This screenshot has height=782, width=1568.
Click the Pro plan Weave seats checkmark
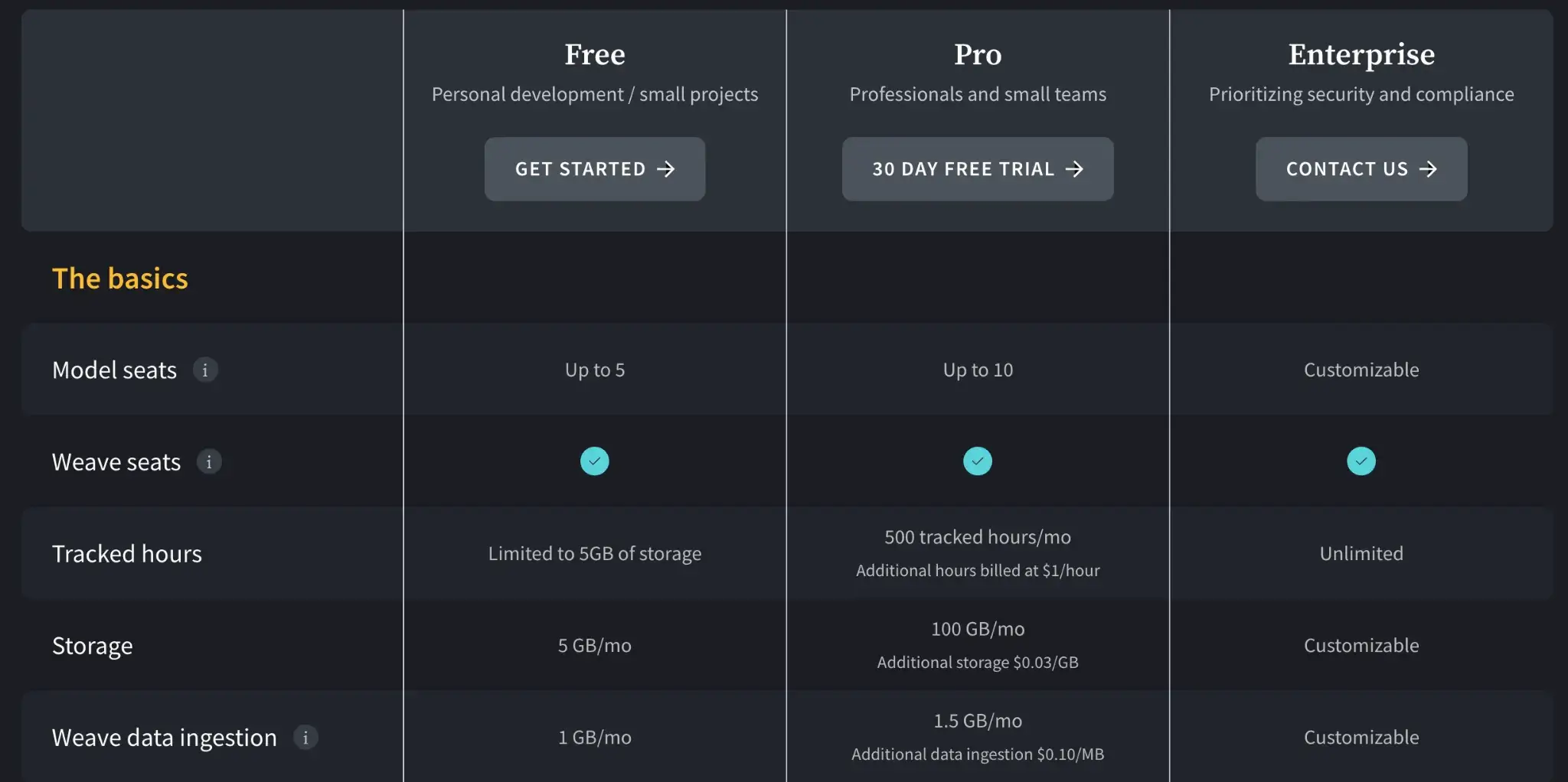(x=978, y=461)
